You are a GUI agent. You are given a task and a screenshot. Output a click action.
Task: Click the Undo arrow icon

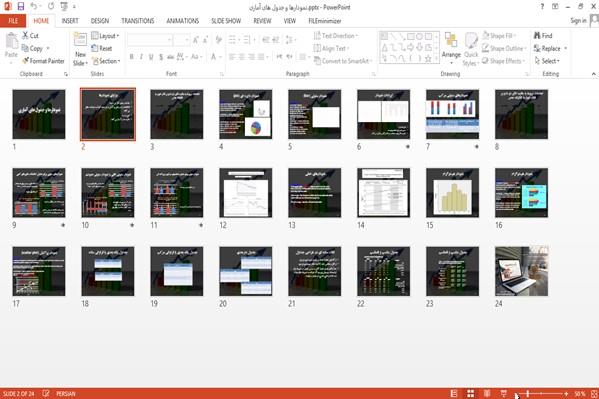click(34, 6)
